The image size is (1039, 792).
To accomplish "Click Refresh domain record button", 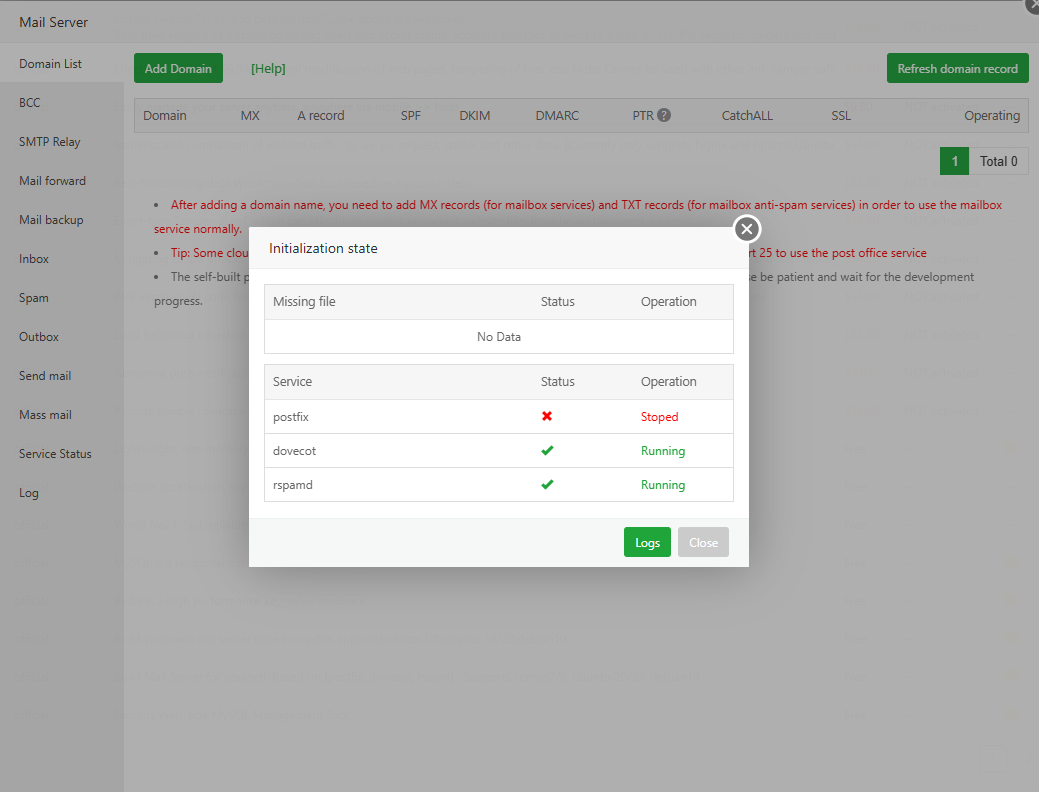I will coord(957,69).
